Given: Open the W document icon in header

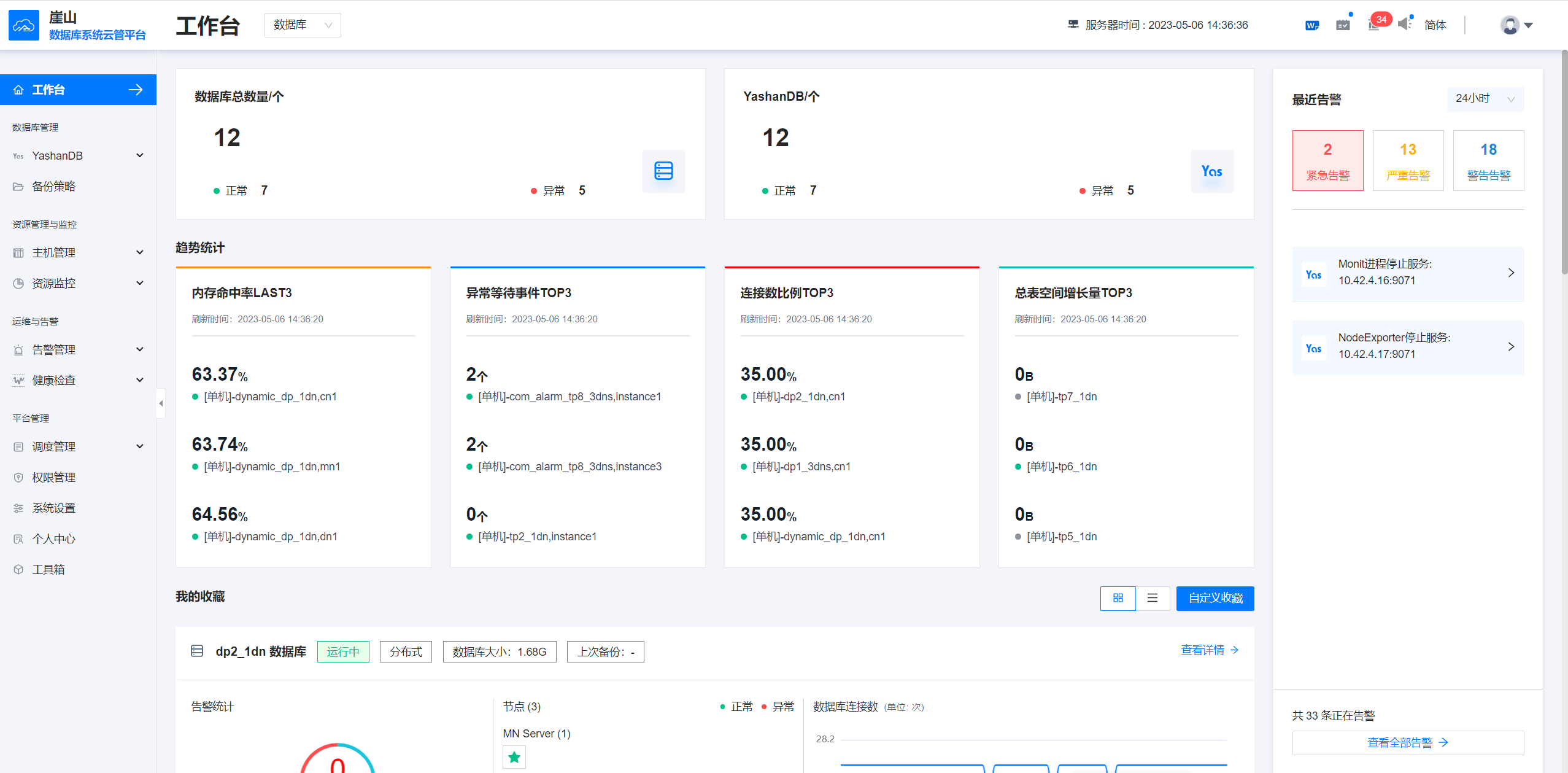Looking at the screenshot, I should tap(1311, 25).
